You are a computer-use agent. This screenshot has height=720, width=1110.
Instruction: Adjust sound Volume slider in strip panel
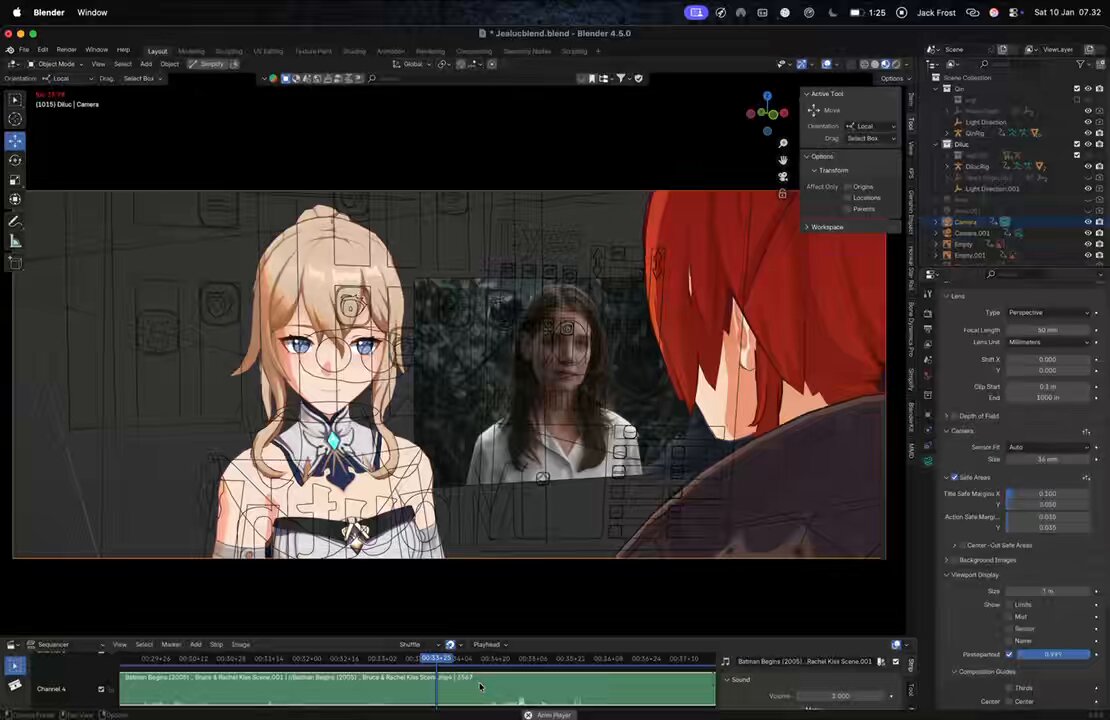tap(840, 696)
